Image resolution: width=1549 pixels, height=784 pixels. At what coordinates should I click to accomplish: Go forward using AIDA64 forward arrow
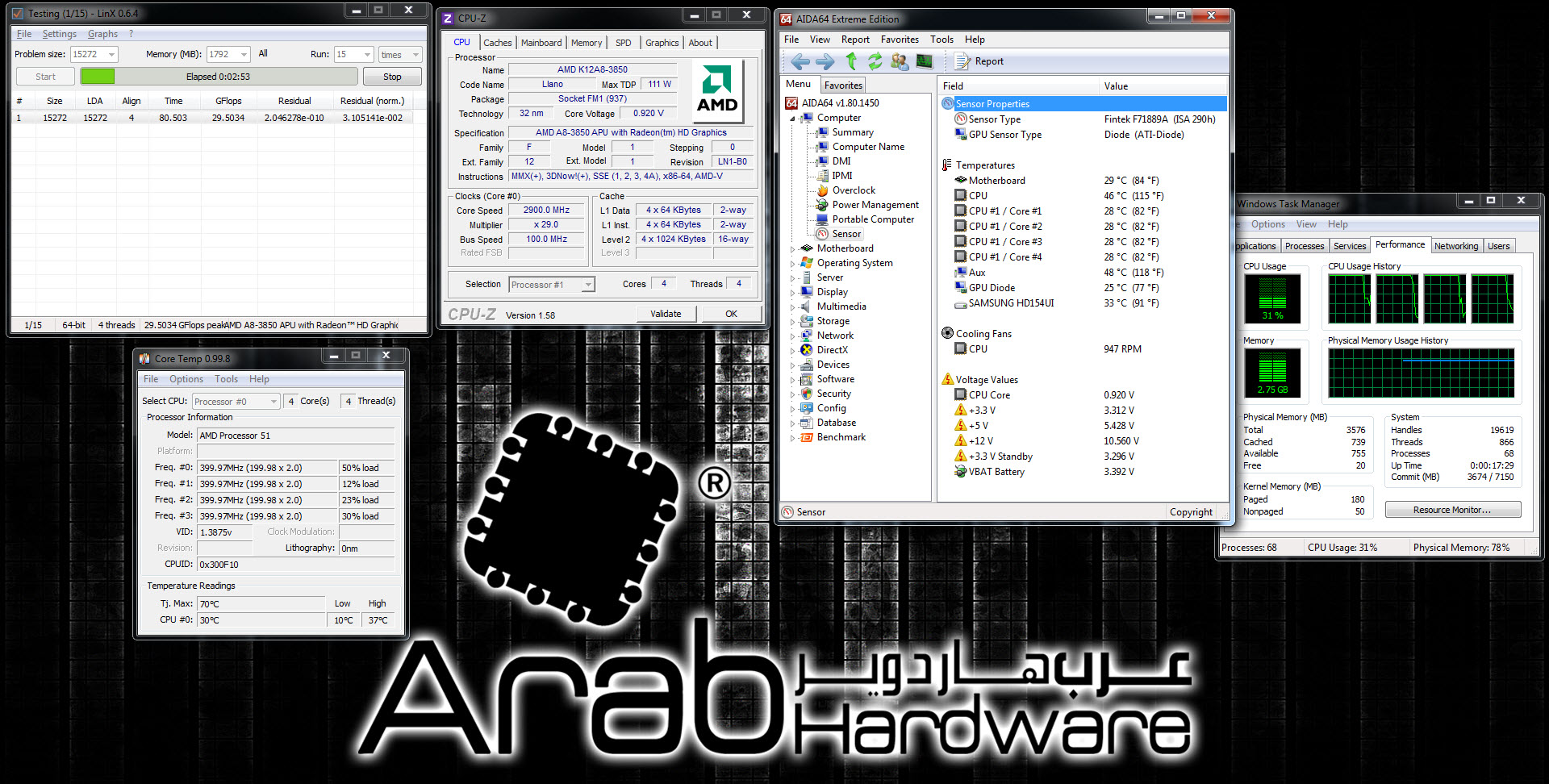click(825, 61)
